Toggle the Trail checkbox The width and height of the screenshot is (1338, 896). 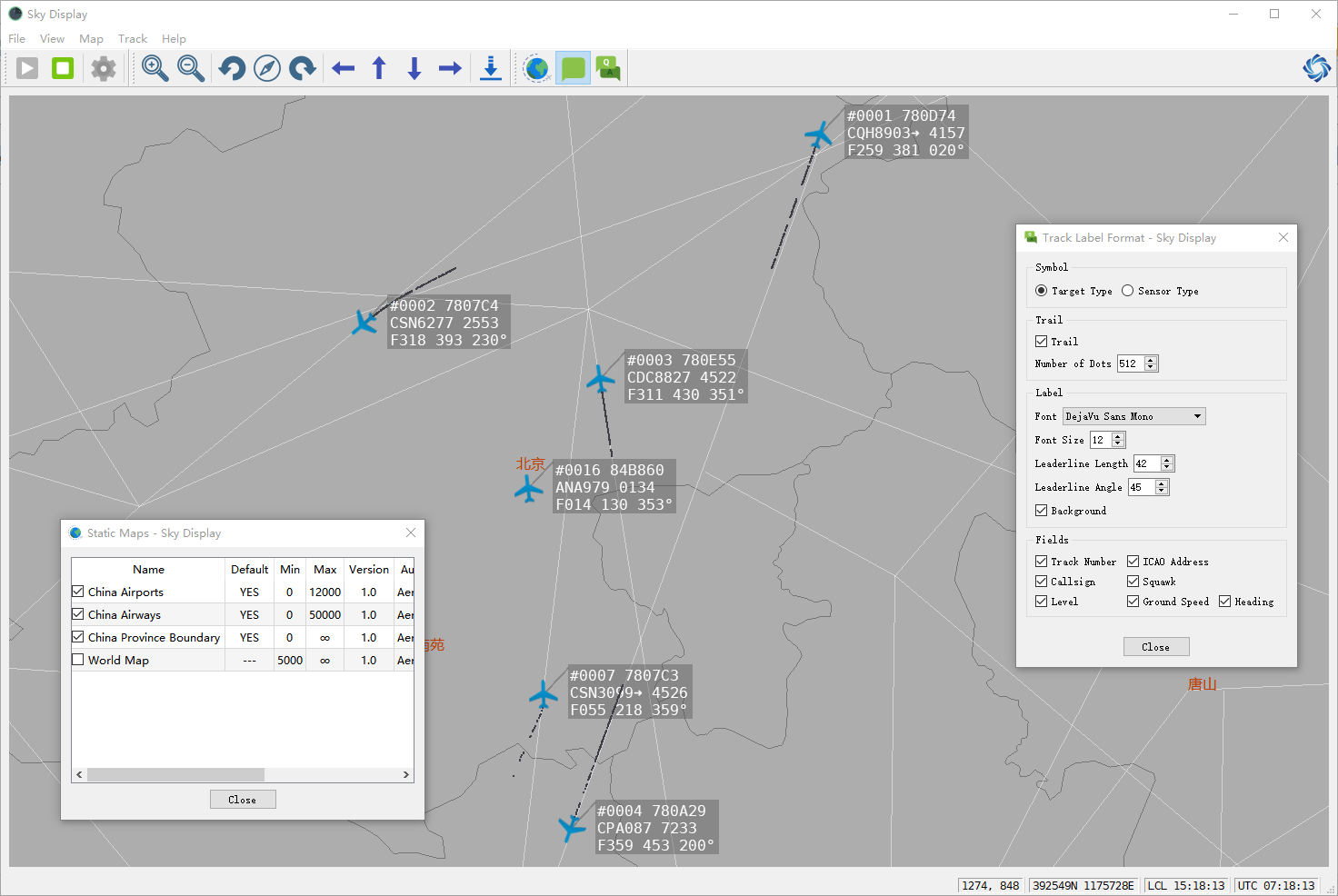click(x=1041, y=342)
